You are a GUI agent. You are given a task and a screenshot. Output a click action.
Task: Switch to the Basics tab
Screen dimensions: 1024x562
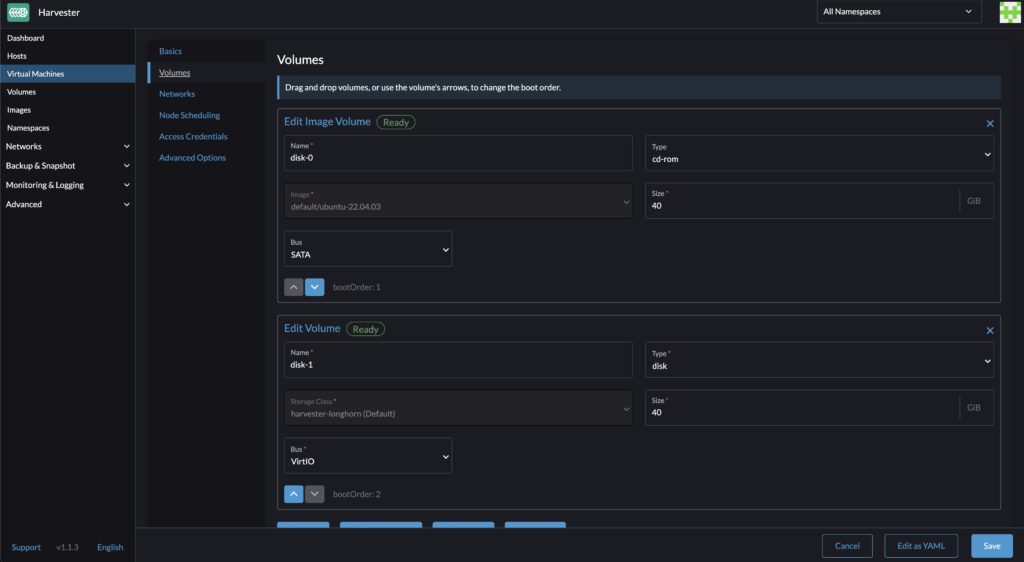tap(170, 51)
